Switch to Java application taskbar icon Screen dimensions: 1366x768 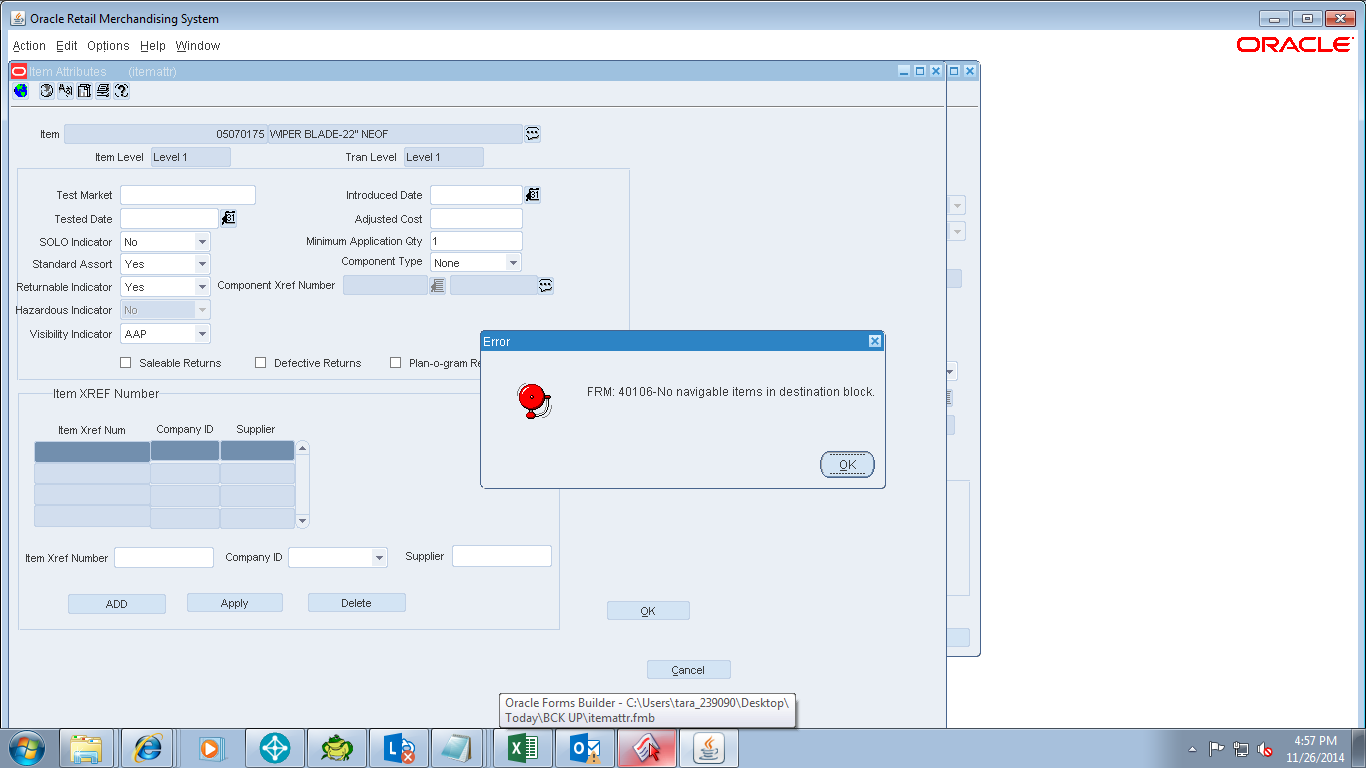click(x=709, y=748)
